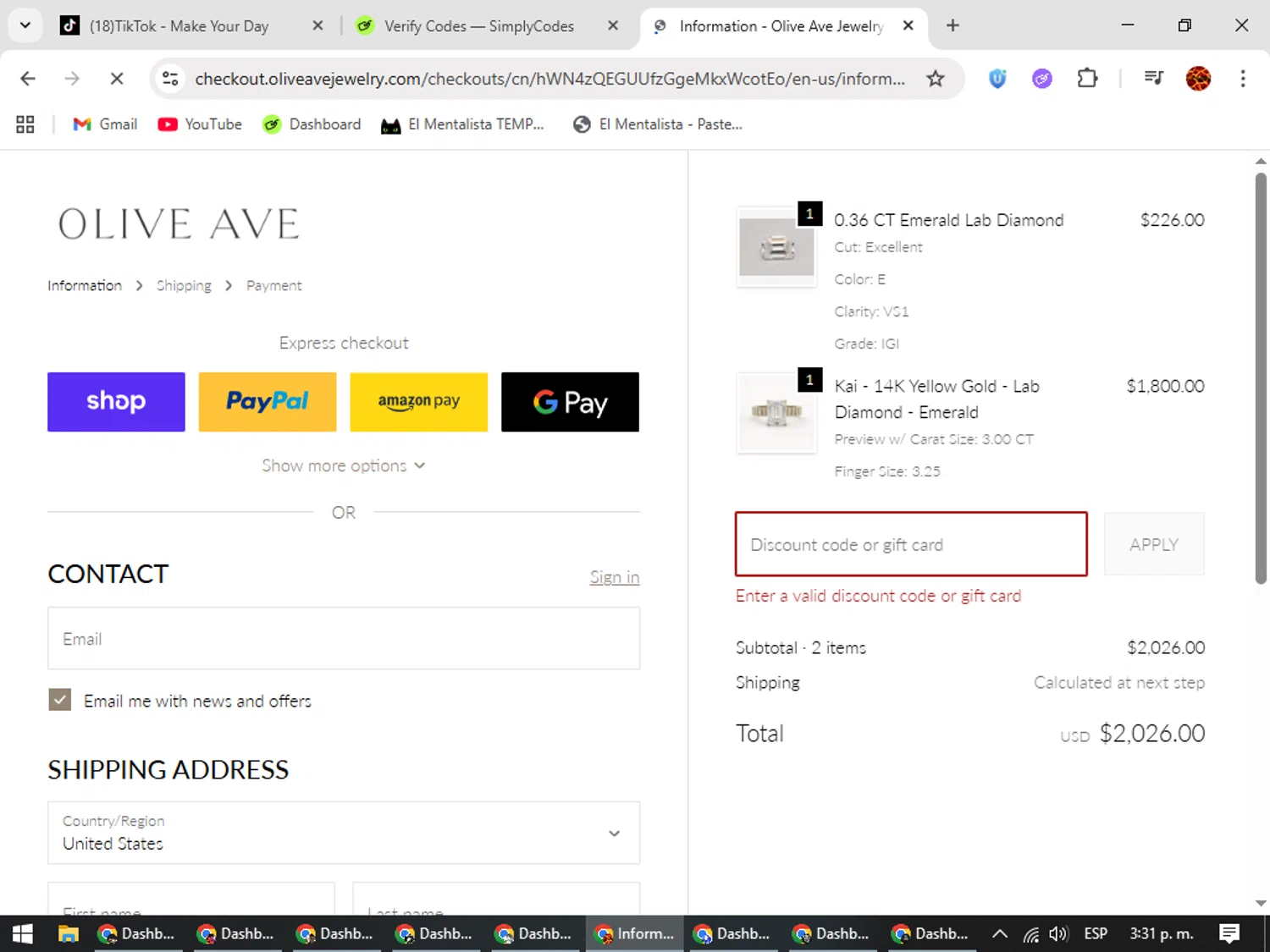
Task: Go to Payment breadcrumb step
Action: tap(273, 286)
